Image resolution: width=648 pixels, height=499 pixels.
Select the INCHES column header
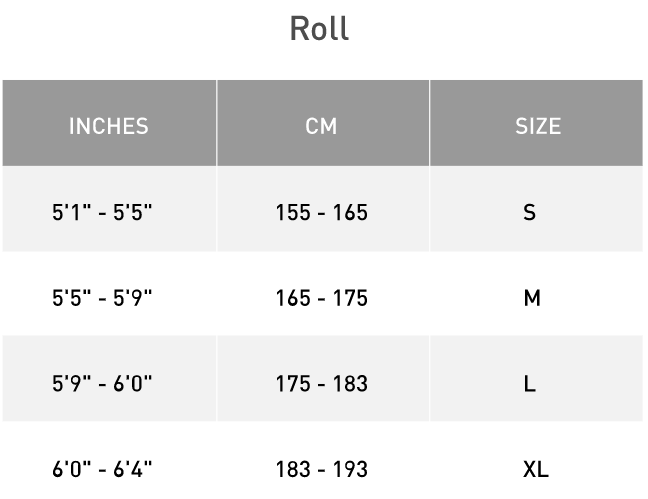coord(108,126)
